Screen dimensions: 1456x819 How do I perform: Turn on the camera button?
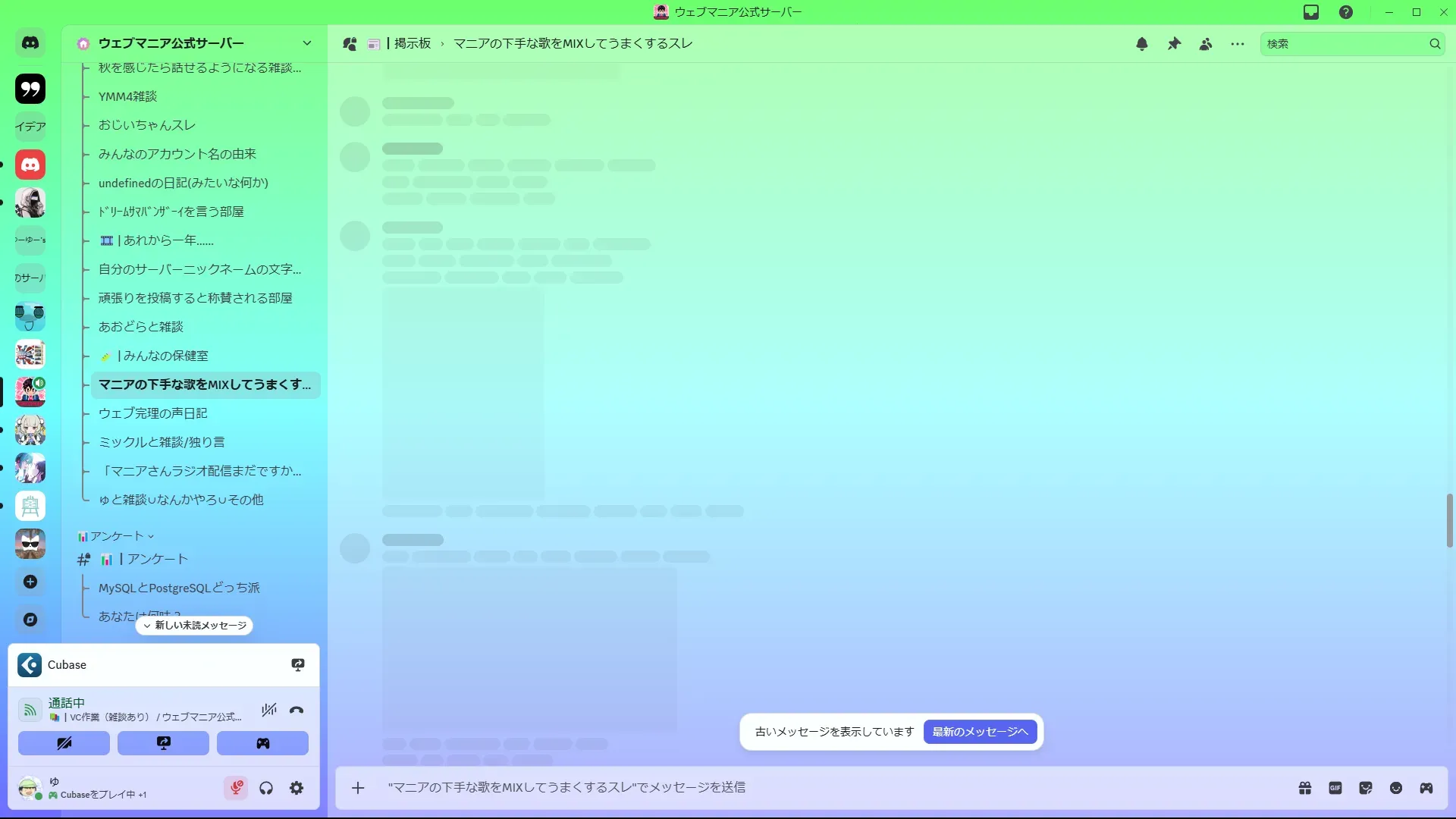click(x=64, y=743)
